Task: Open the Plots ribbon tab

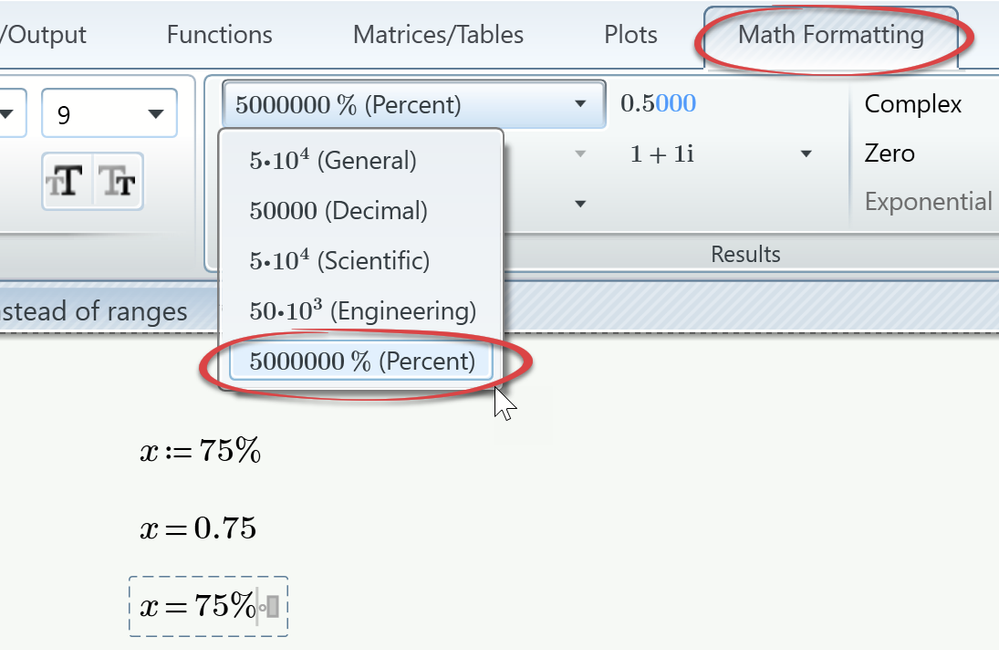Action: click(631, 35)
